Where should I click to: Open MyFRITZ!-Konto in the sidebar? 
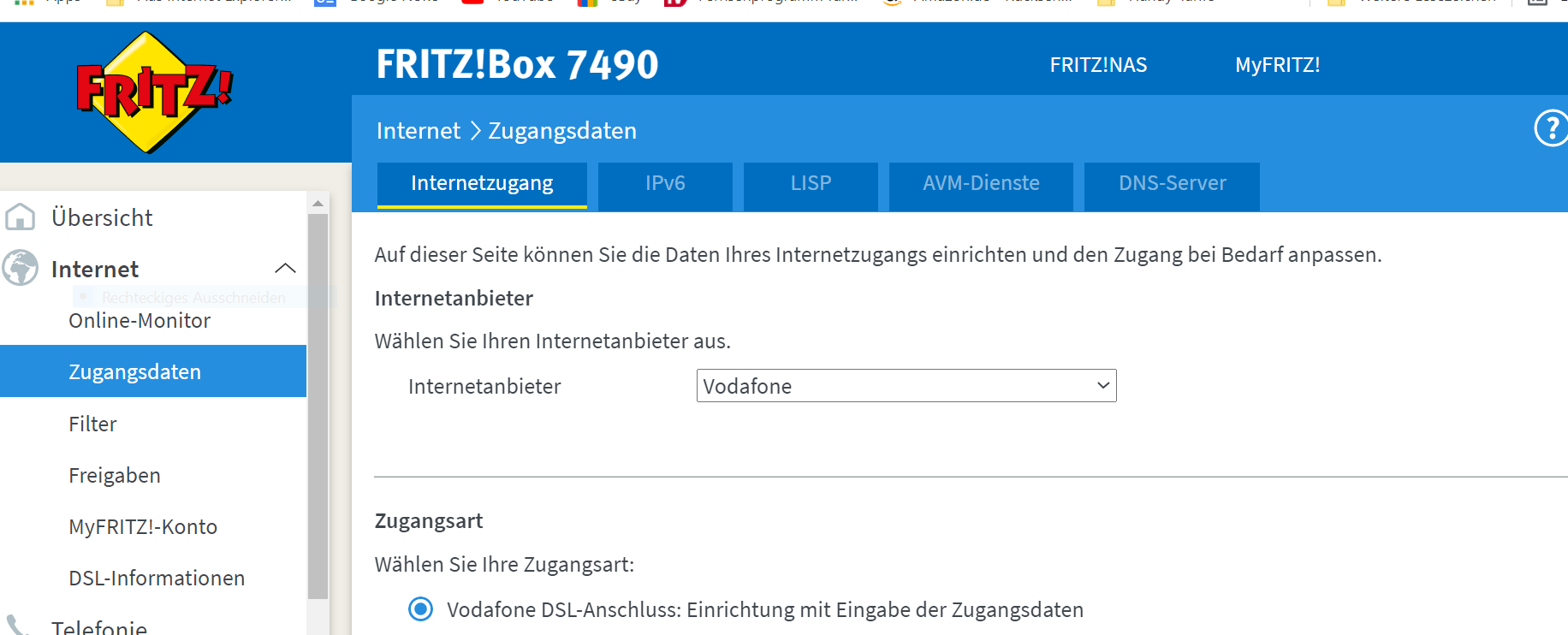click(x=143, y=526)
